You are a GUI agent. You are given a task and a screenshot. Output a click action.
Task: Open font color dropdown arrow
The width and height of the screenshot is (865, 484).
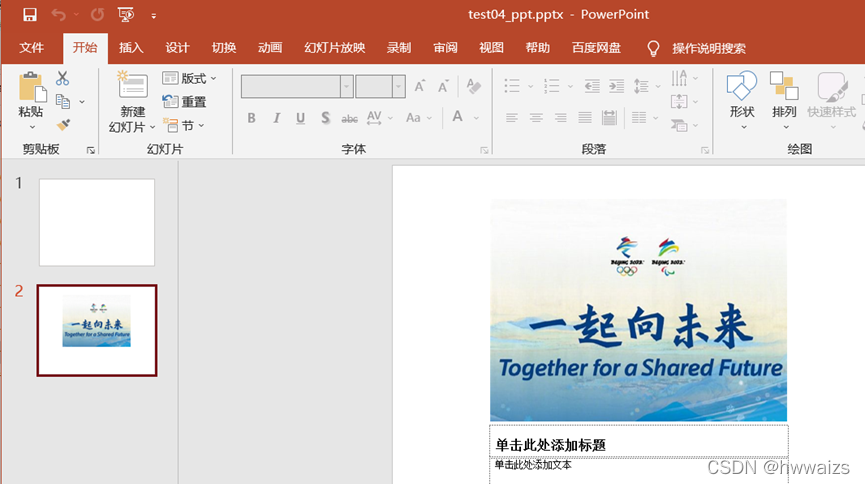click(476, 118)
